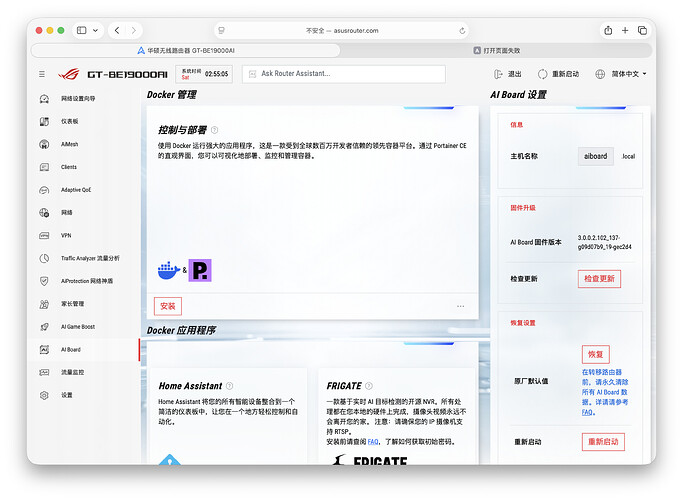Click the Safari Share icon
Image resolution: width=682 pixels, height=500 pixels.
608,30
